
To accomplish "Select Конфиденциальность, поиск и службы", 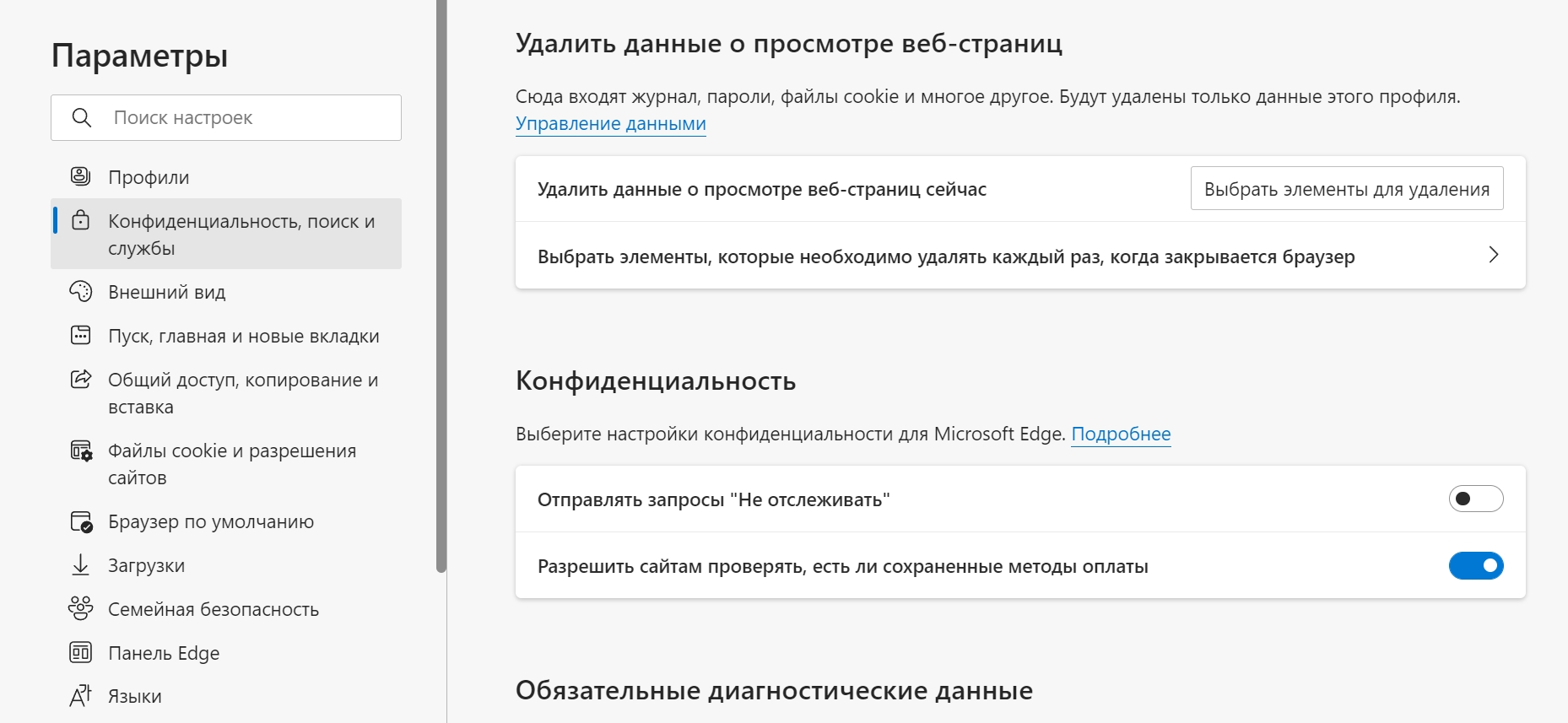I will 226,234.
